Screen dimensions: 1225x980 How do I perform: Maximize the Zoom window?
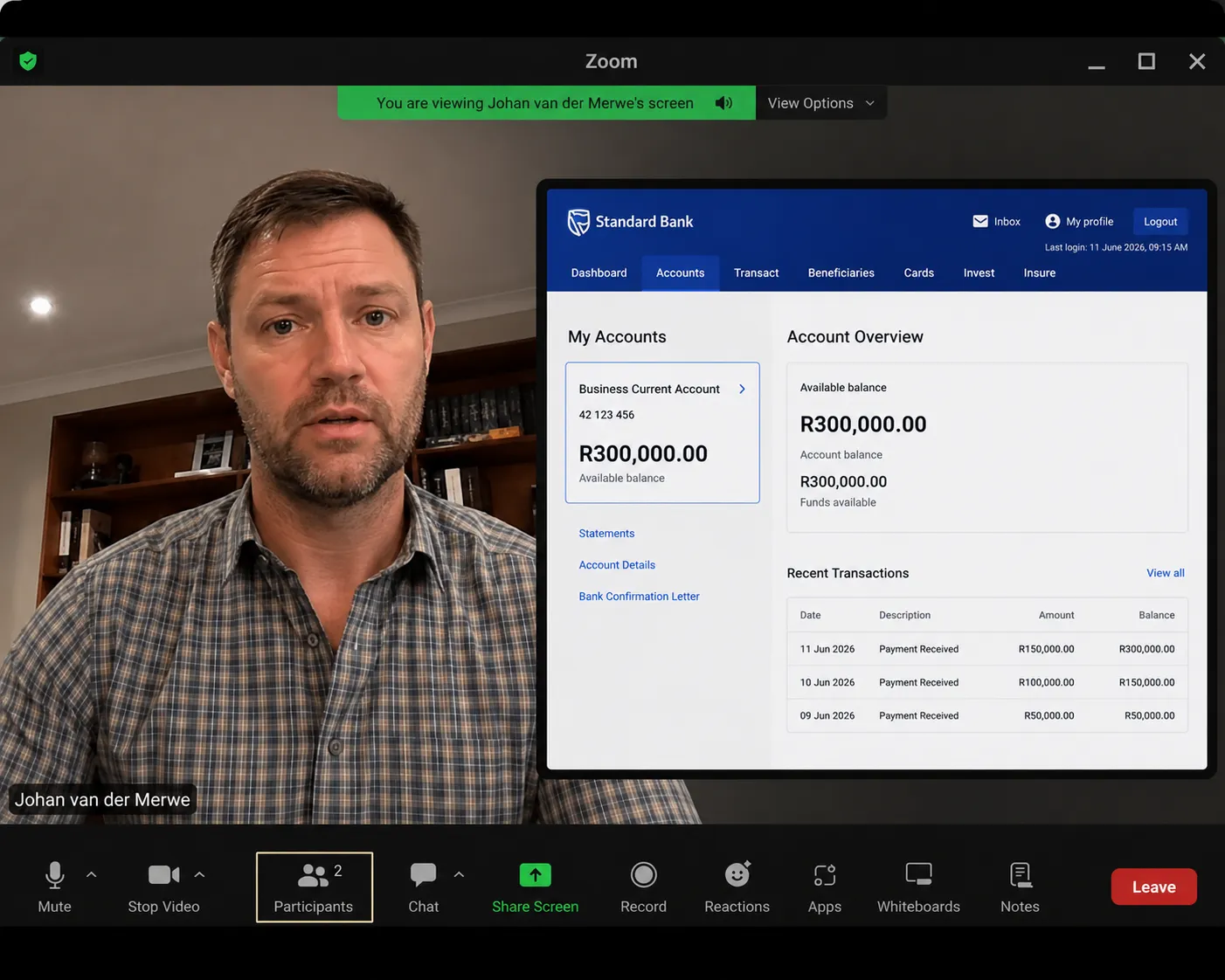(x=1146, y=61)
